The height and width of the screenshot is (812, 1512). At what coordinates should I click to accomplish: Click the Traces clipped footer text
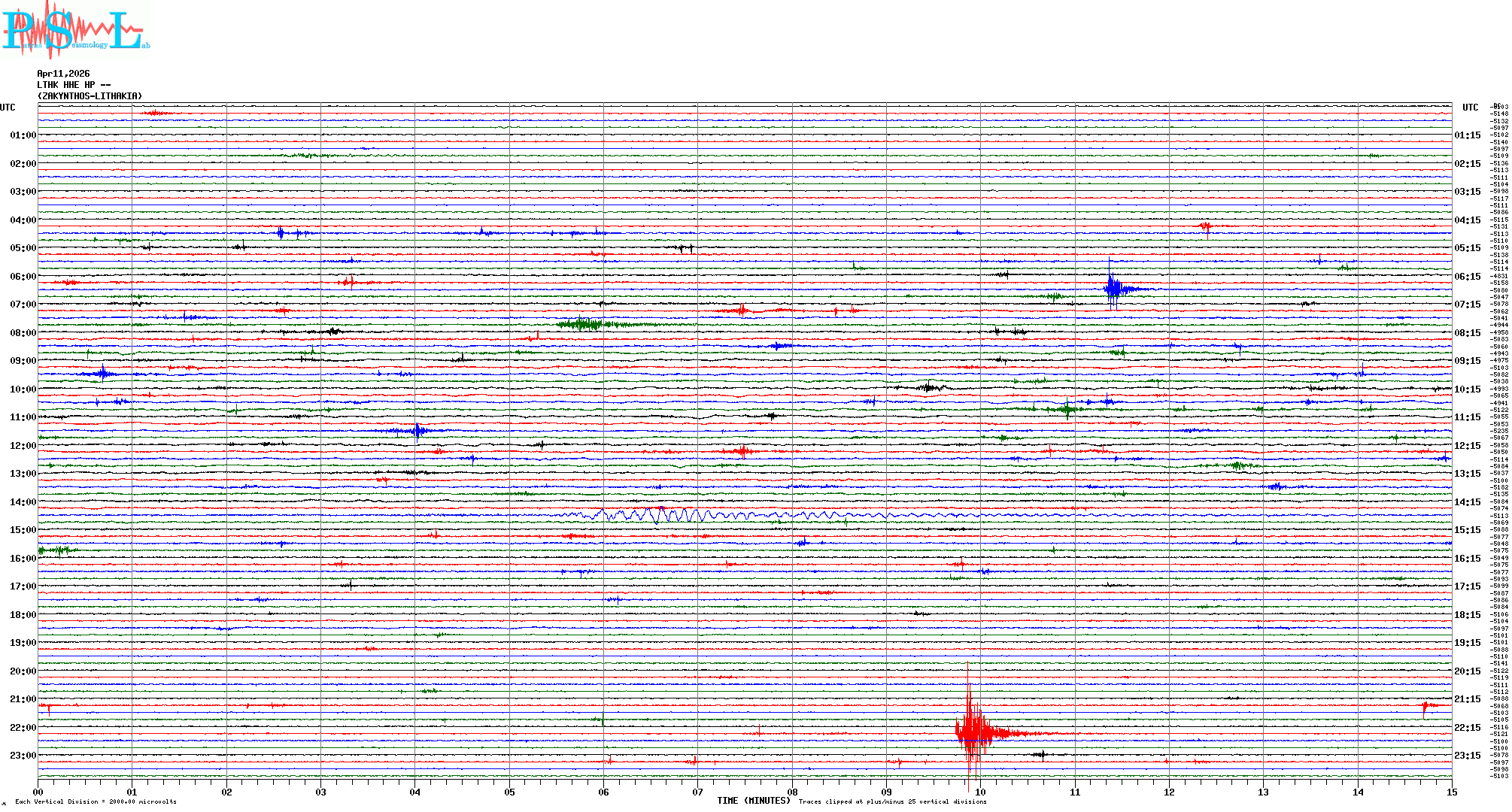[x=892, y=801]
